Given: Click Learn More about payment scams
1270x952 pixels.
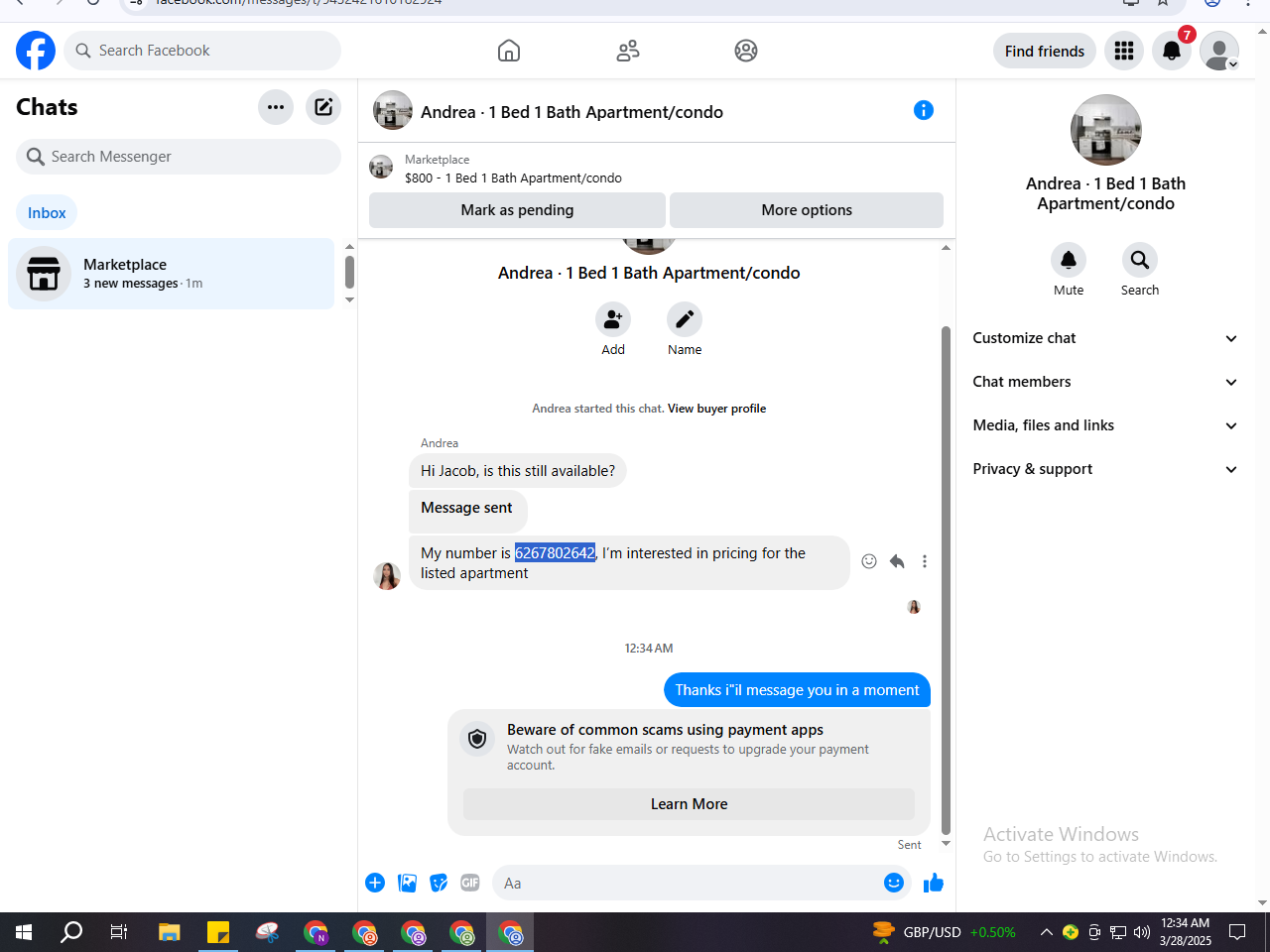Looking at the screenshot, I should [x=689, y=804].
